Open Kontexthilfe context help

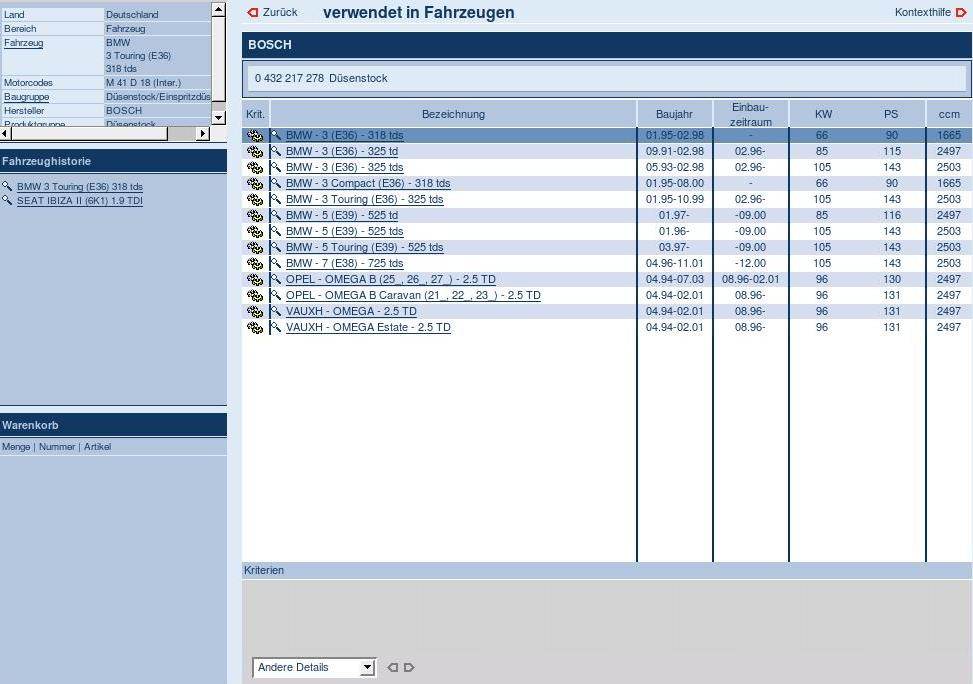[930, 12]
